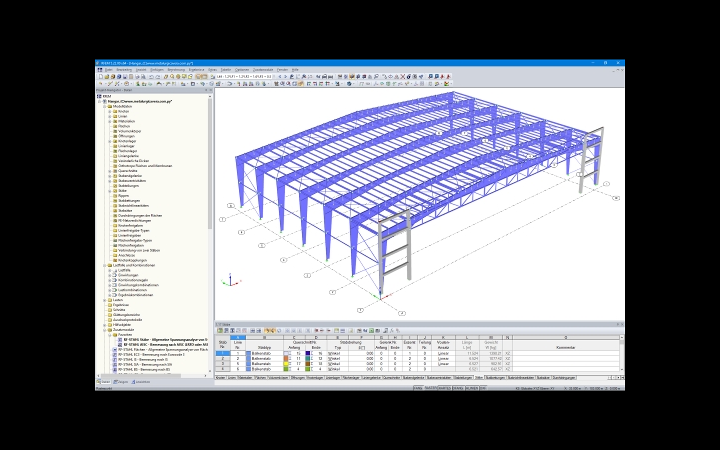The height and width of the screenshot is (450, 720).
Task: Click row 2 orange Anfang color swatch
Action: (x=287, y=359)
